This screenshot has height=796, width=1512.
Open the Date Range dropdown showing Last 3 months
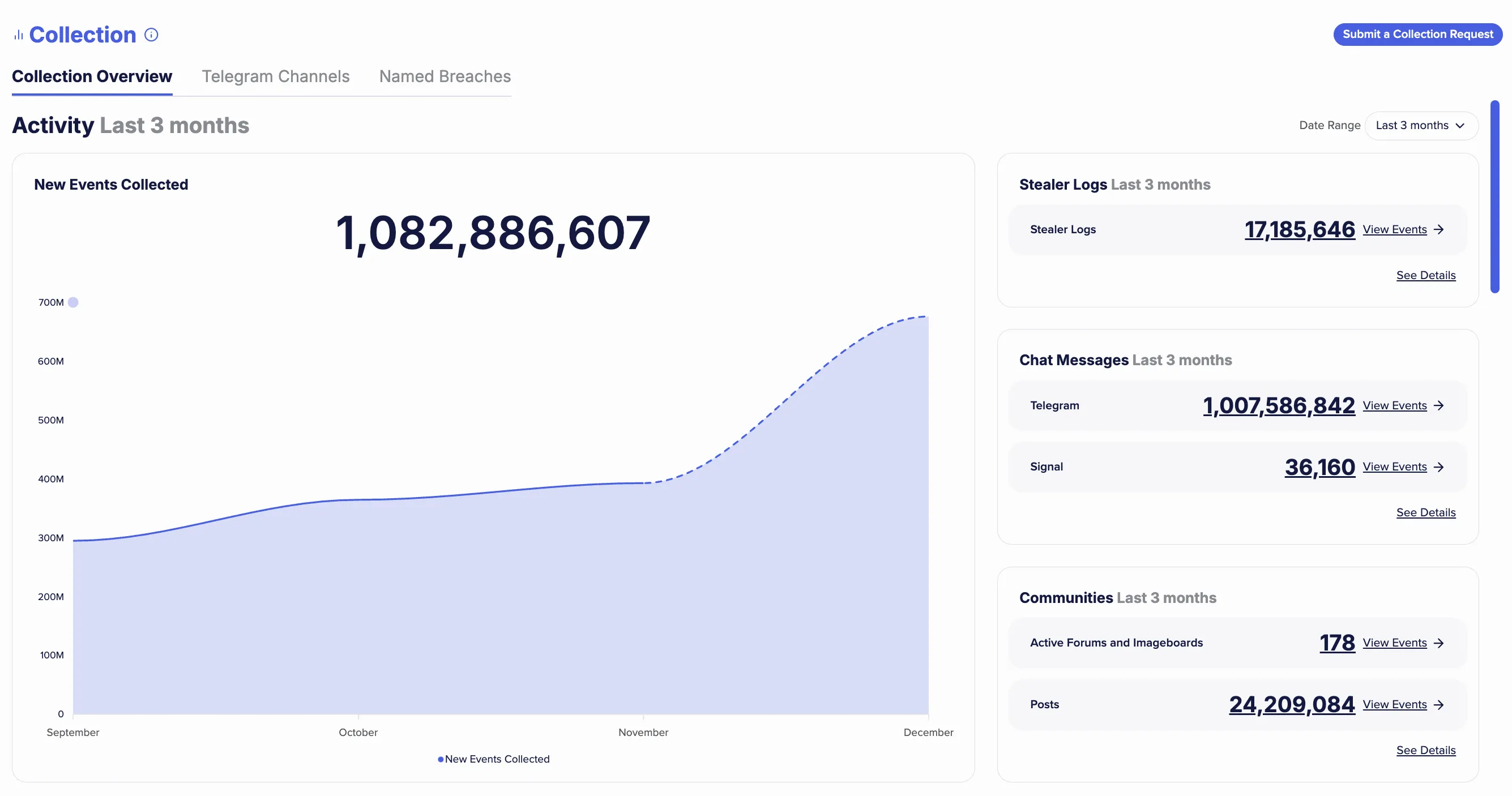point(1421,126)
